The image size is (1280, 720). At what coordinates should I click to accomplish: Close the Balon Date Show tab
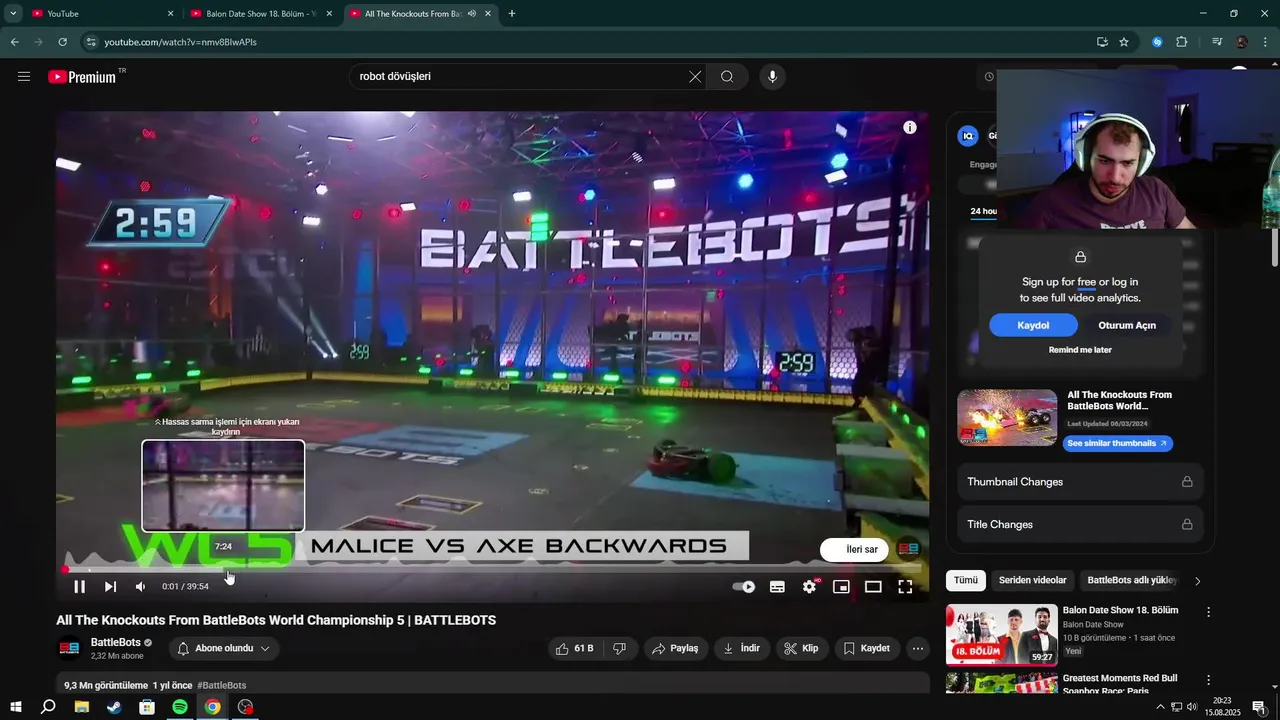(329, 14)
